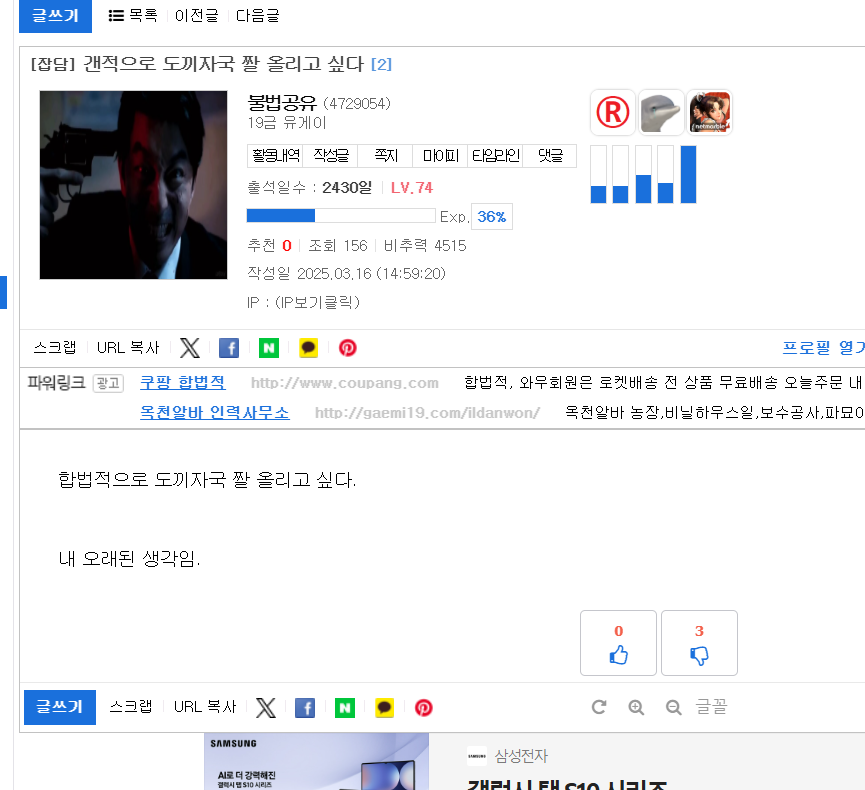Click the upper 스크랩 scrap link
The height and width of the screenshot is (790, 865).
[x=55, y=348]
